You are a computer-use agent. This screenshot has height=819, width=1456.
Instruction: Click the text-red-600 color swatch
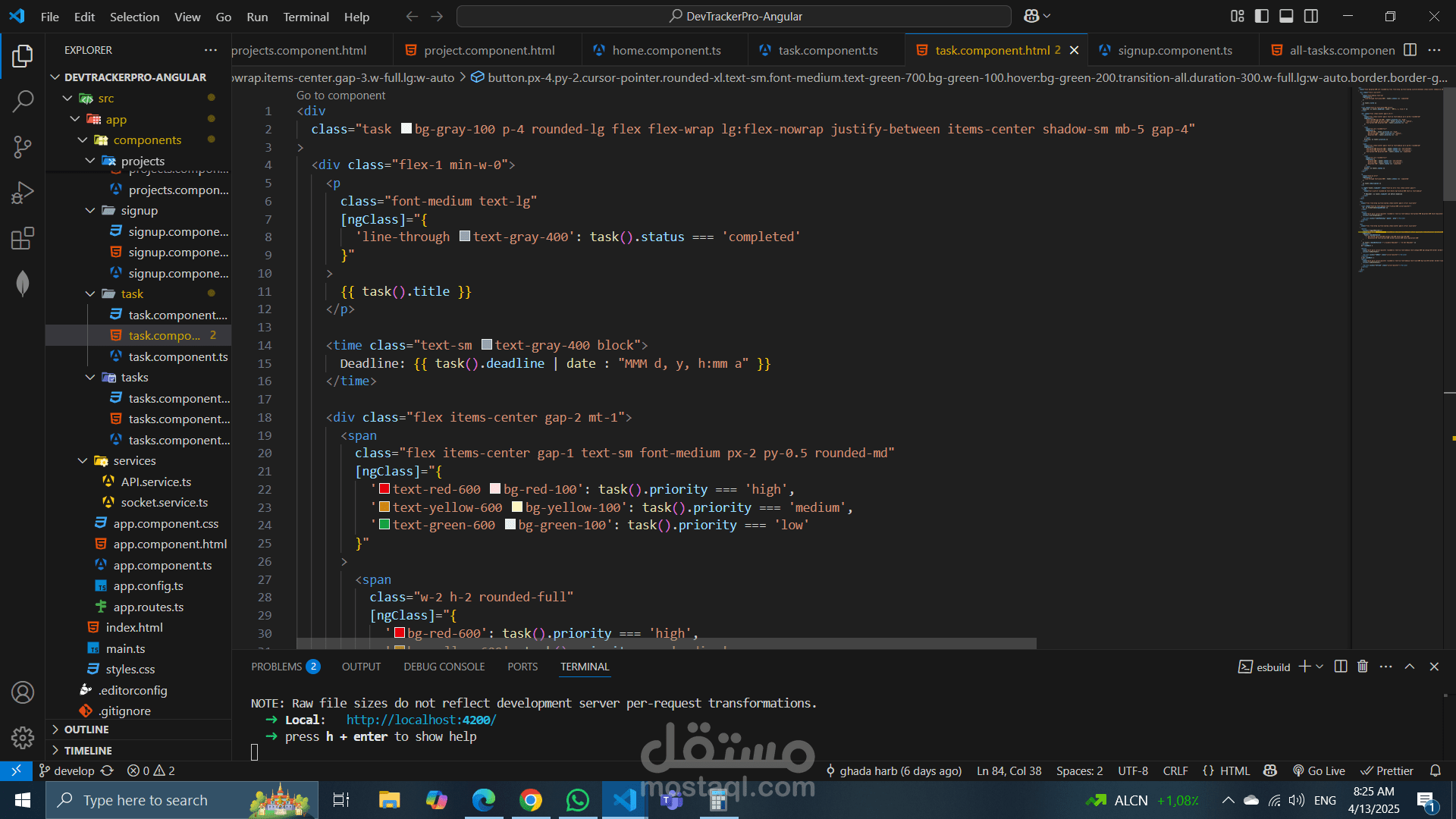click(x=384, y=489)
